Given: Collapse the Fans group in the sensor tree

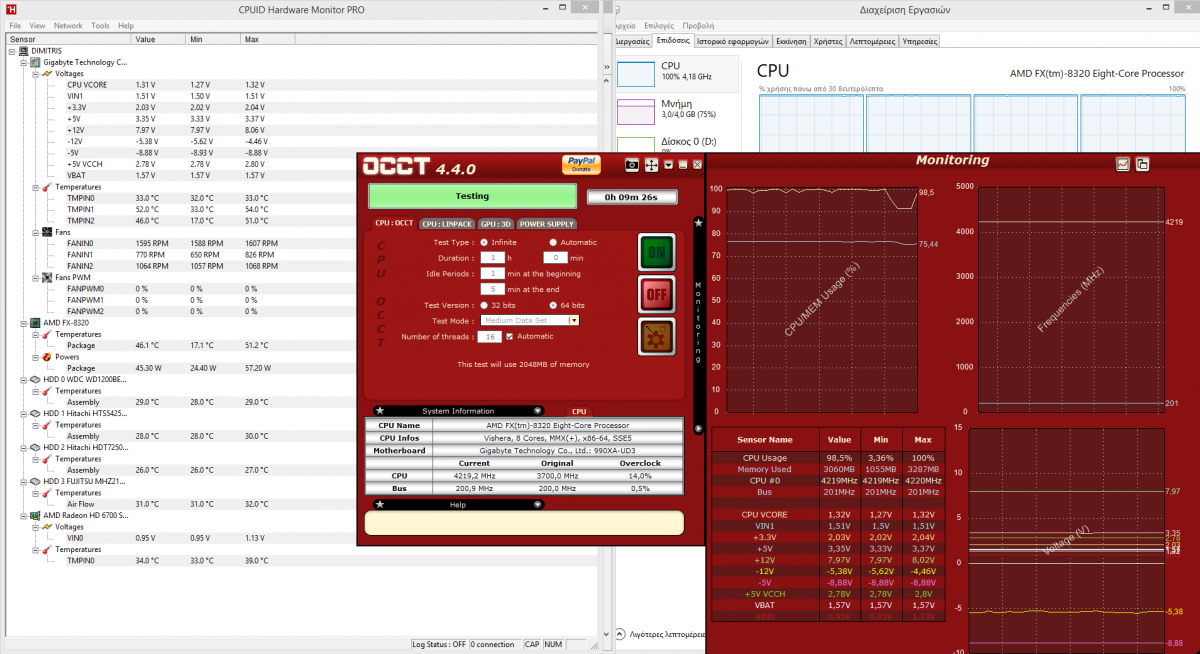Looking at the screenshot, I should click(x=35, y=232).
